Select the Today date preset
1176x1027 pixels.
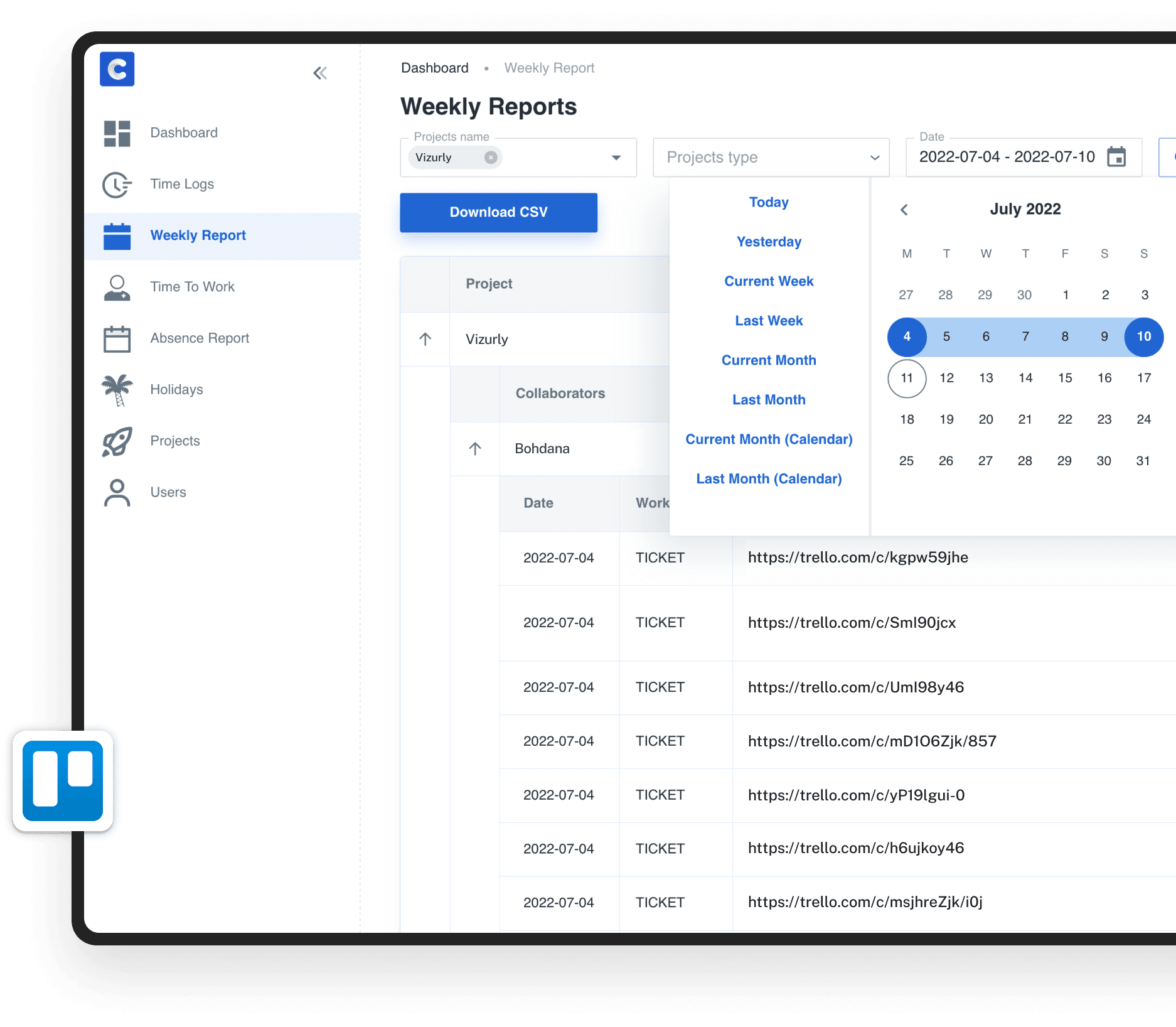pyautogui.click(x=769, y=203)
